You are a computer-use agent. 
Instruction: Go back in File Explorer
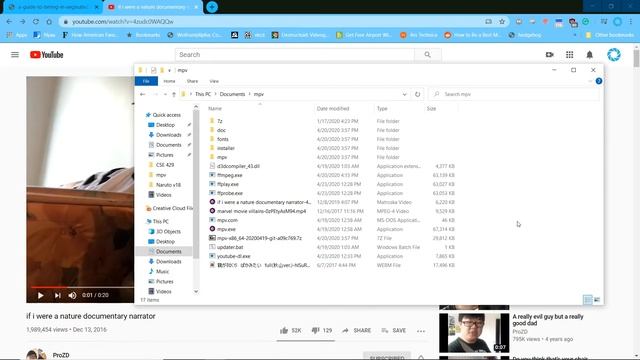click(142, 94)
